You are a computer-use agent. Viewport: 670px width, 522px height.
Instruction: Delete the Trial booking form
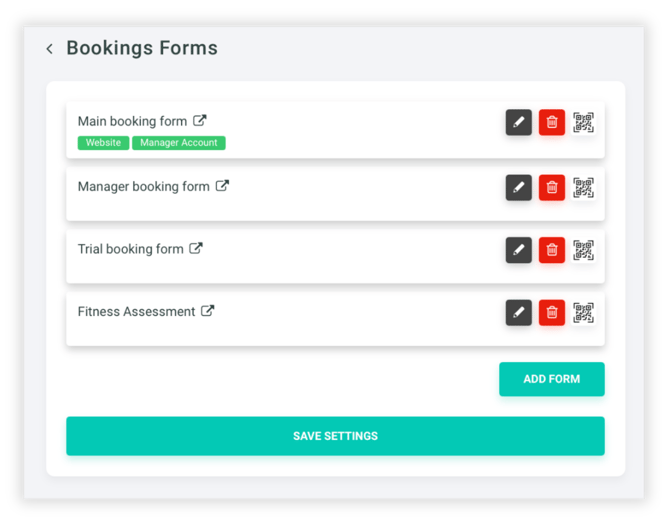(551, 250)
